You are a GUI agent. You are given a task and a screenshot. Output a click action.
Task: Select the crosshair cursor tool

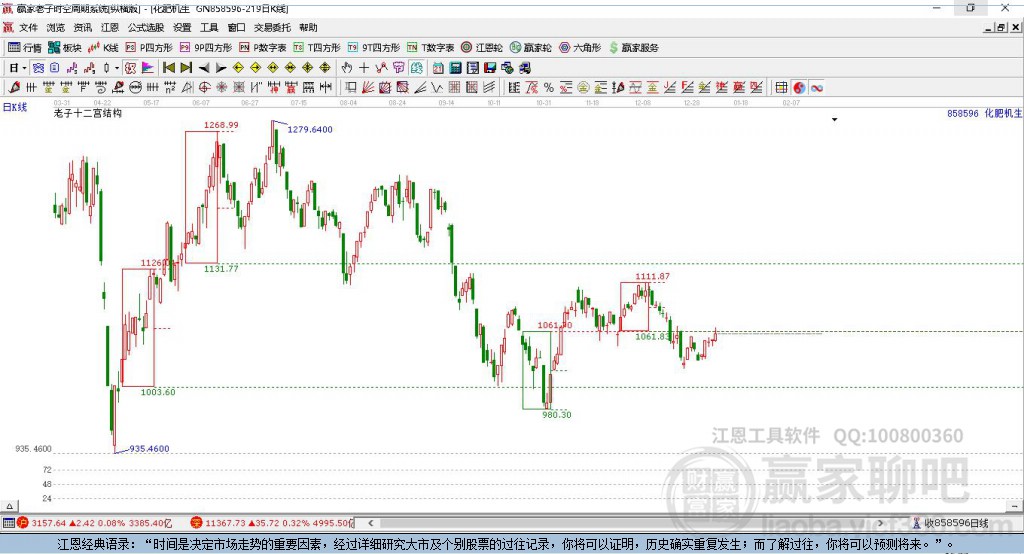pos(364,68)
